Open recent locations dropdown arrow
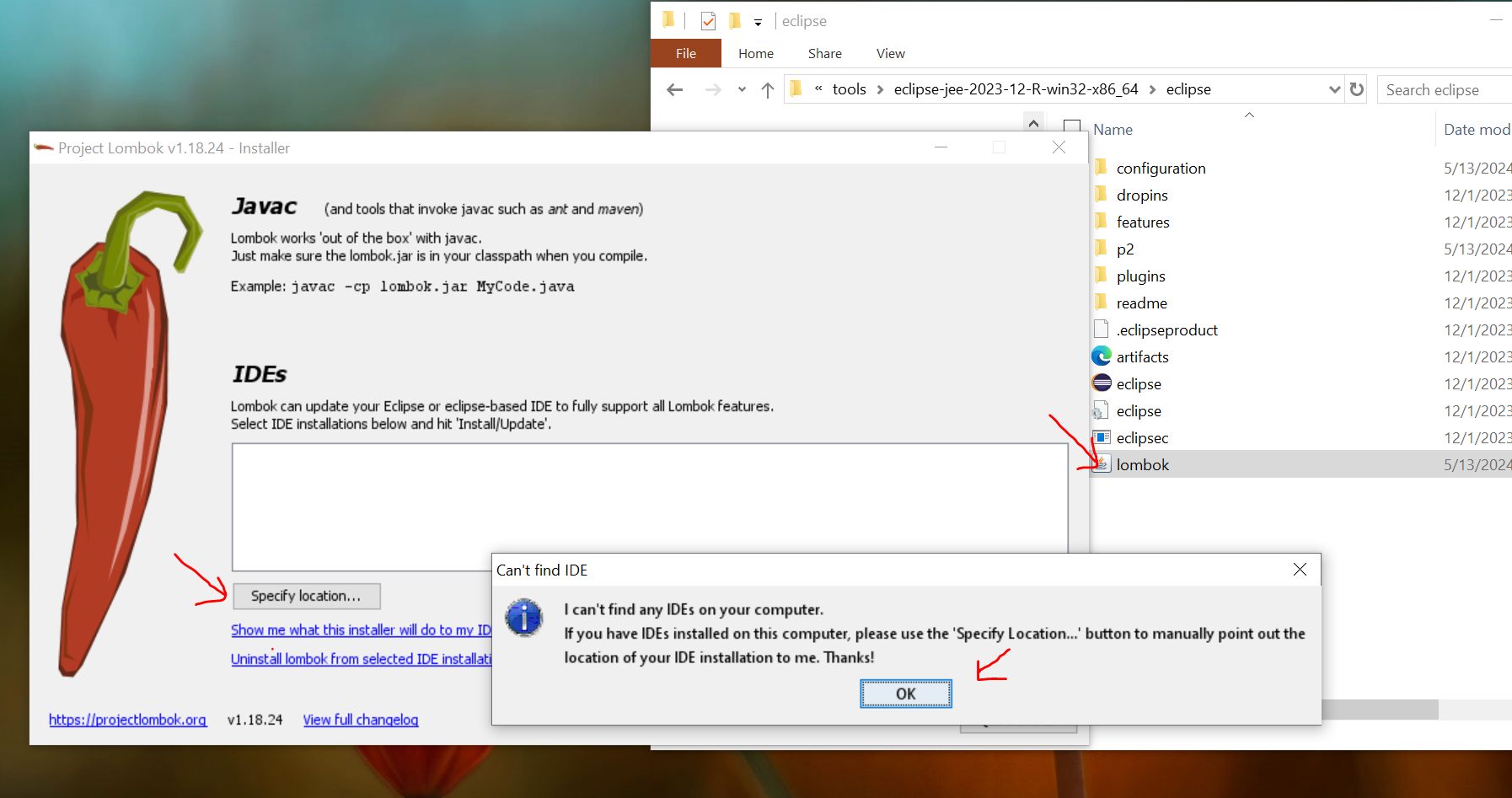 coord(742,89)
